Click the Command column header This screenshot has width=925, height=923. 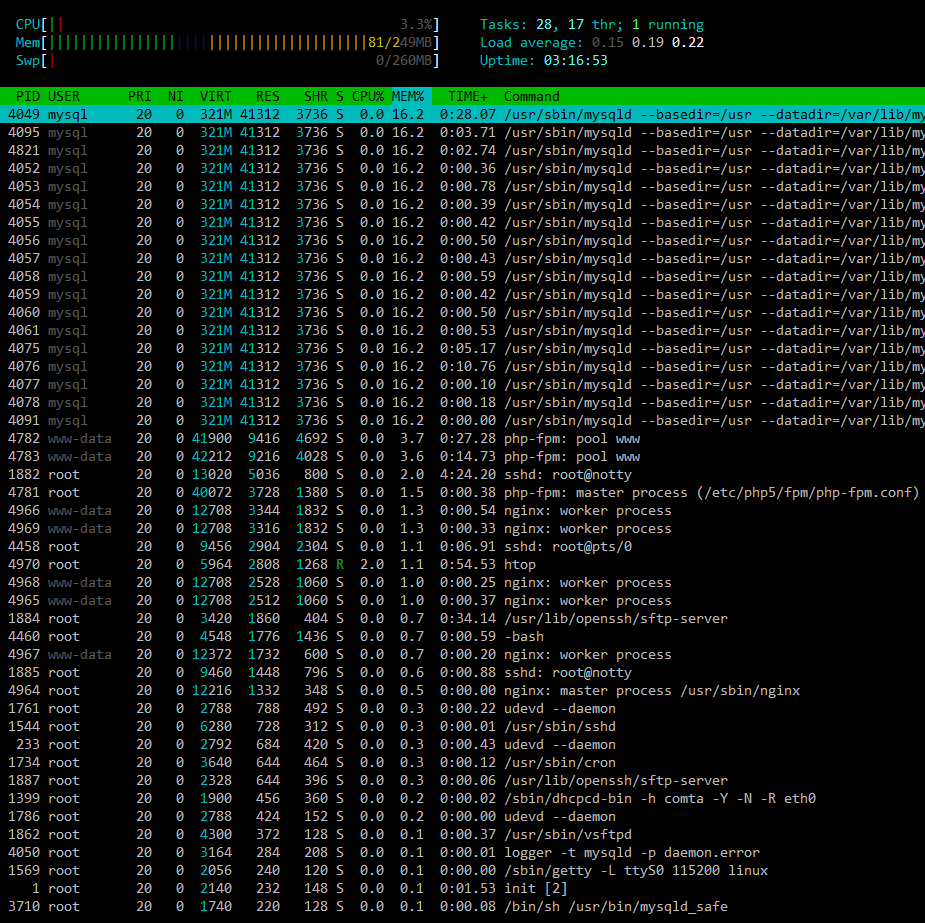[531, 96]
